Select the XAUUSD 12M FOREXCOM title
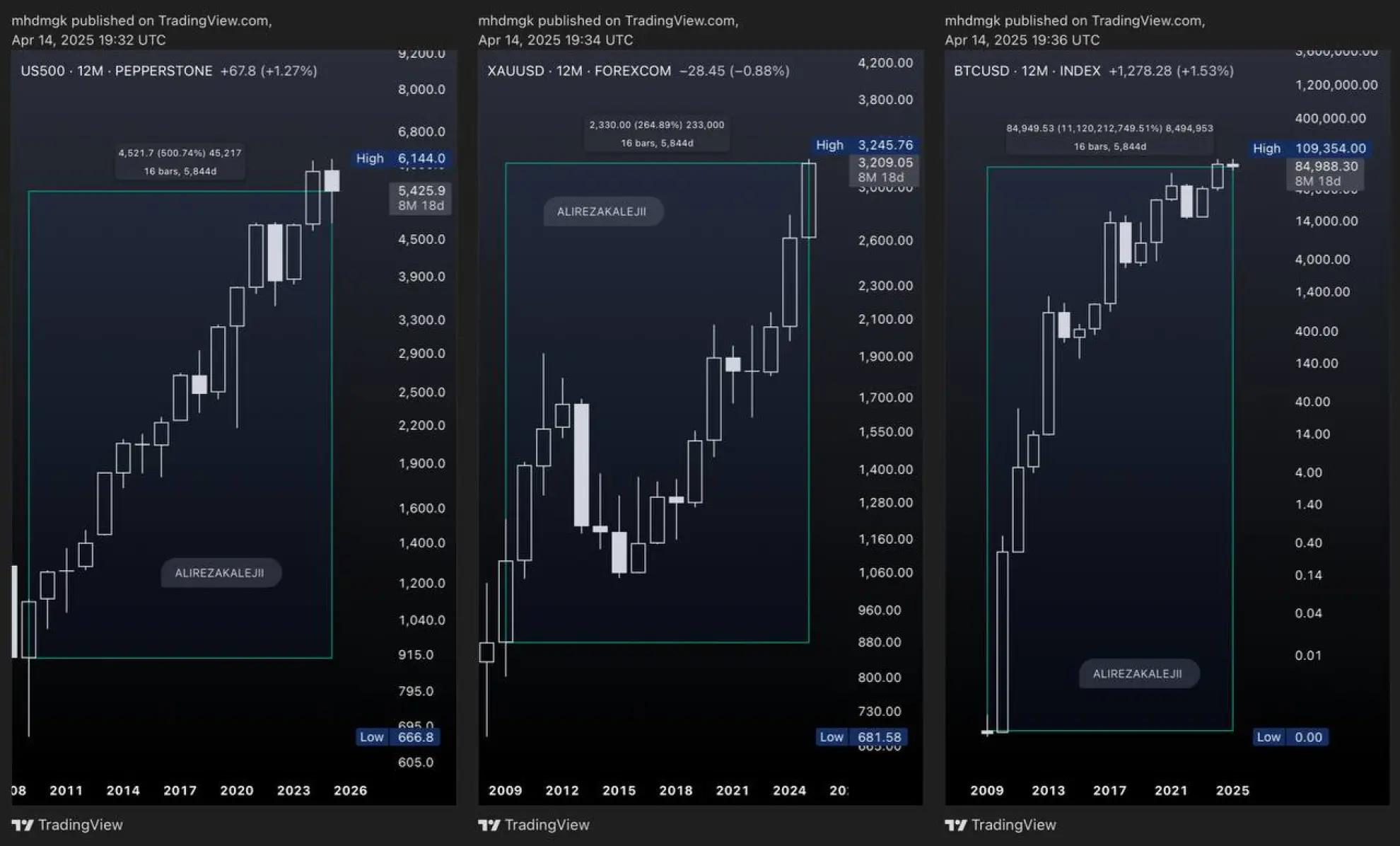Viewport: 1400px width, 846px height. (578, 71)
